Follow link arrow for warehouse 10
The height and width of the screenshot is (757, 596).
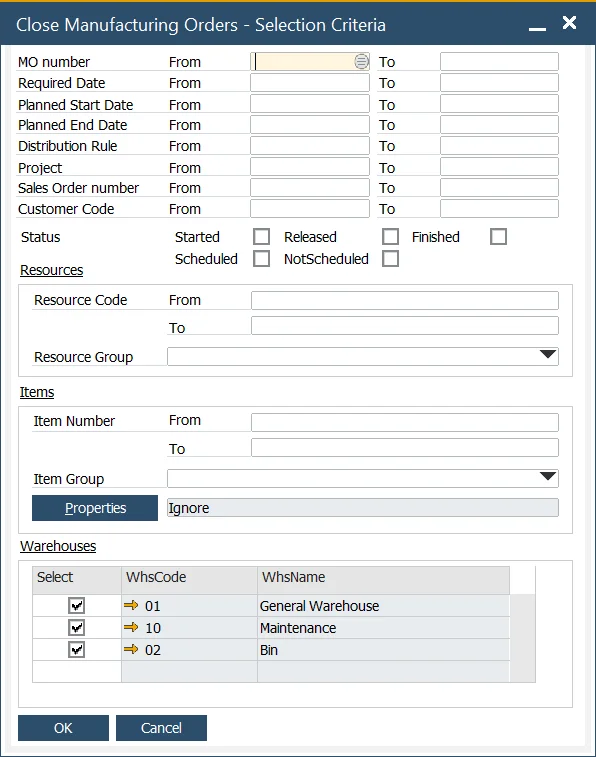[x=131, y=627]
